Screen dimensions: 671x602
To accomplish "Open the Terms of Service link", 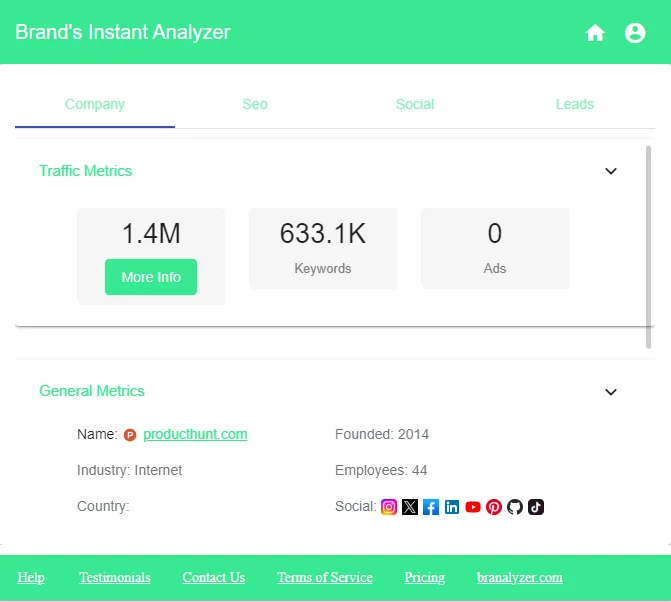I will pos(325,577).
